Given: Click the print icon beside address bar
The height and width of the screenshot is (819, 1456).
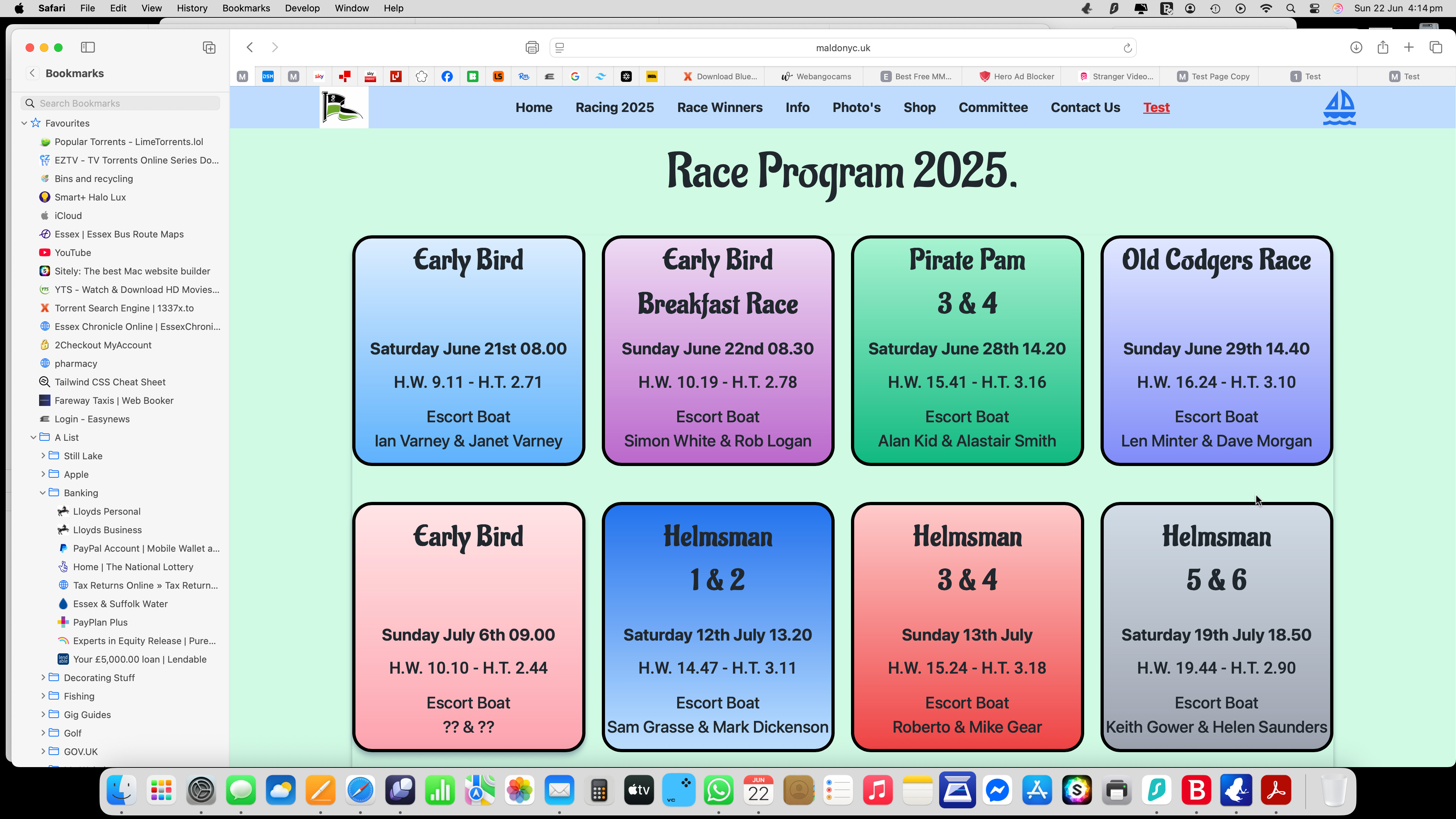Looking at the screenshot, I should [x=532, y=48].
